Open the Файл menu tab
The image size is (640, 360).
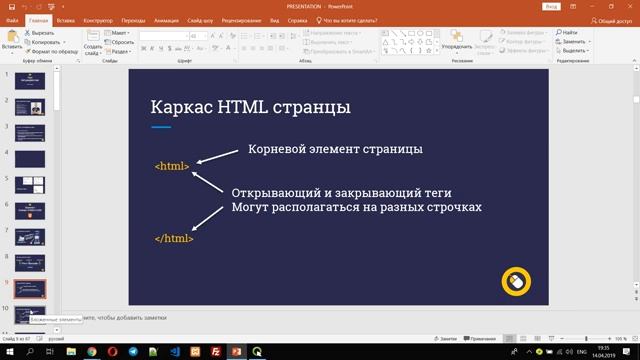[12, 20]
